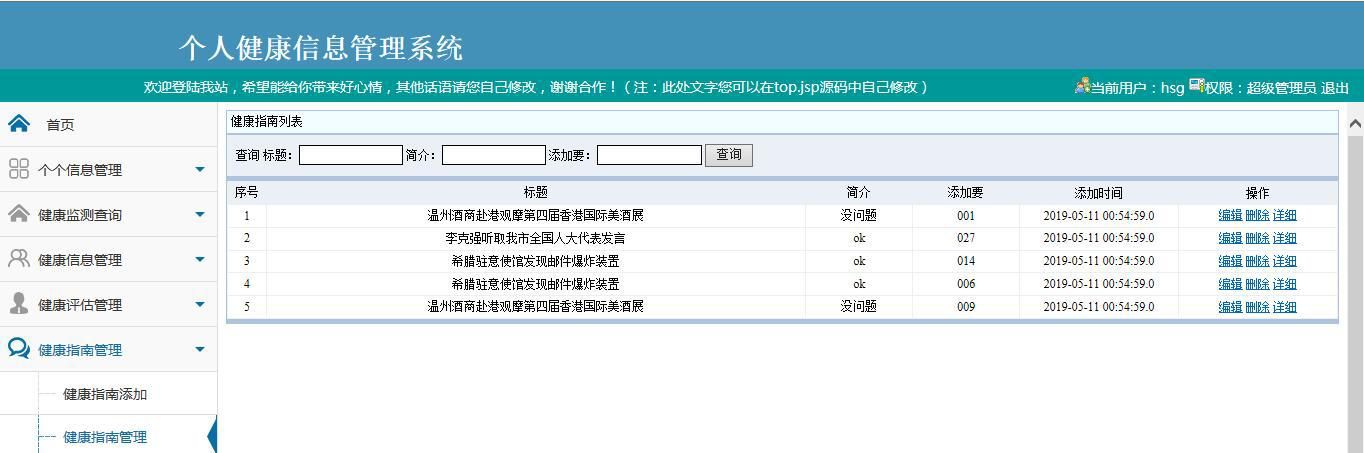Click 详细 for row 1
Image resolution: width=1364 pixels, height=453 pixels.
coord(1284,215)
